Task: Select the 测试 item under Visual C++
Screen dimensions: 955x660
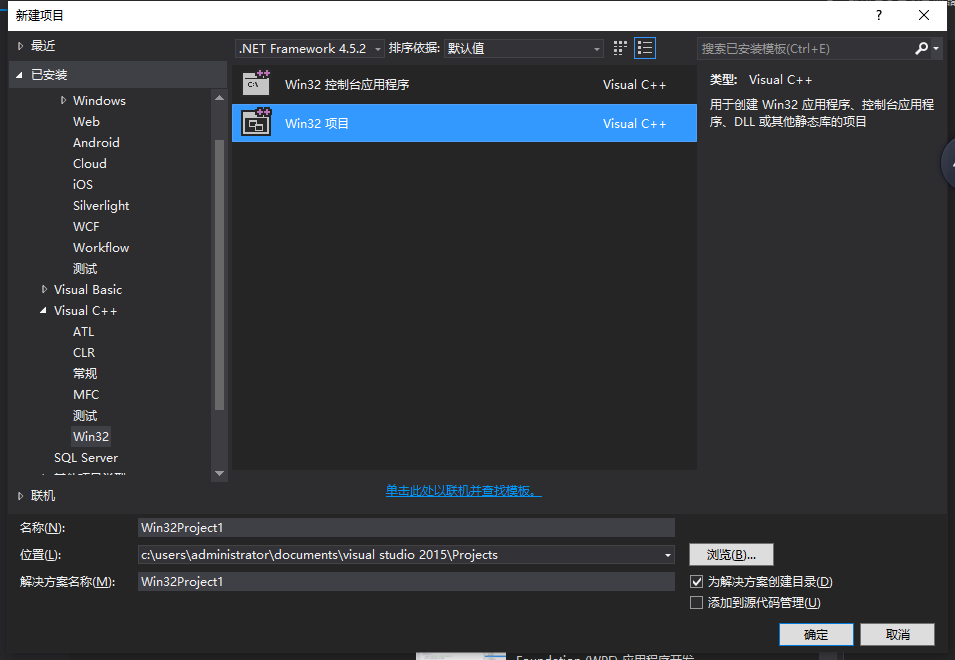Action: 85,416
